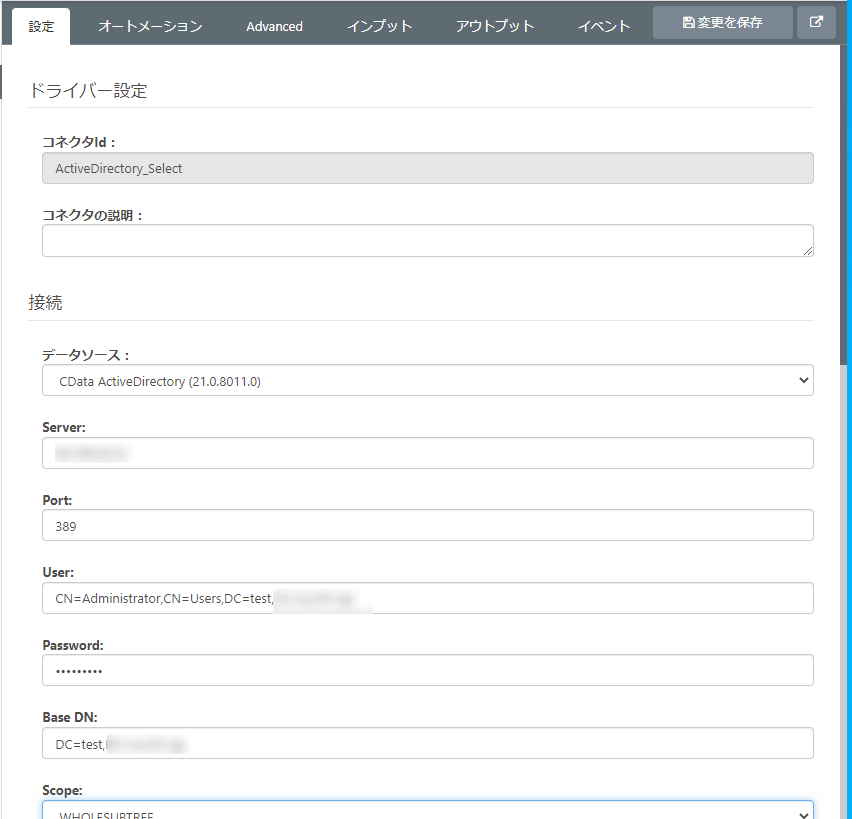Image resolution: width=852 pixels, height=819 pixels.
Task: Select the インプット tab
Action: [x=379, y=27]
